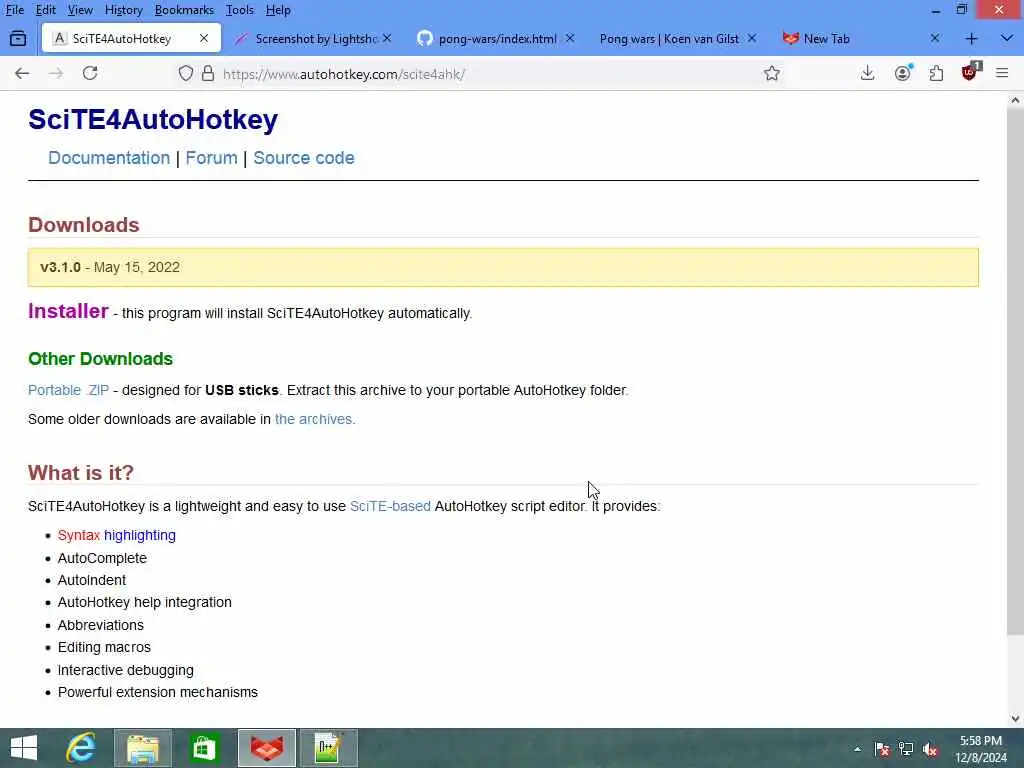Launch Internet Explorer from the taskbar
This screenshot has width=1024, height=768.
81,748
